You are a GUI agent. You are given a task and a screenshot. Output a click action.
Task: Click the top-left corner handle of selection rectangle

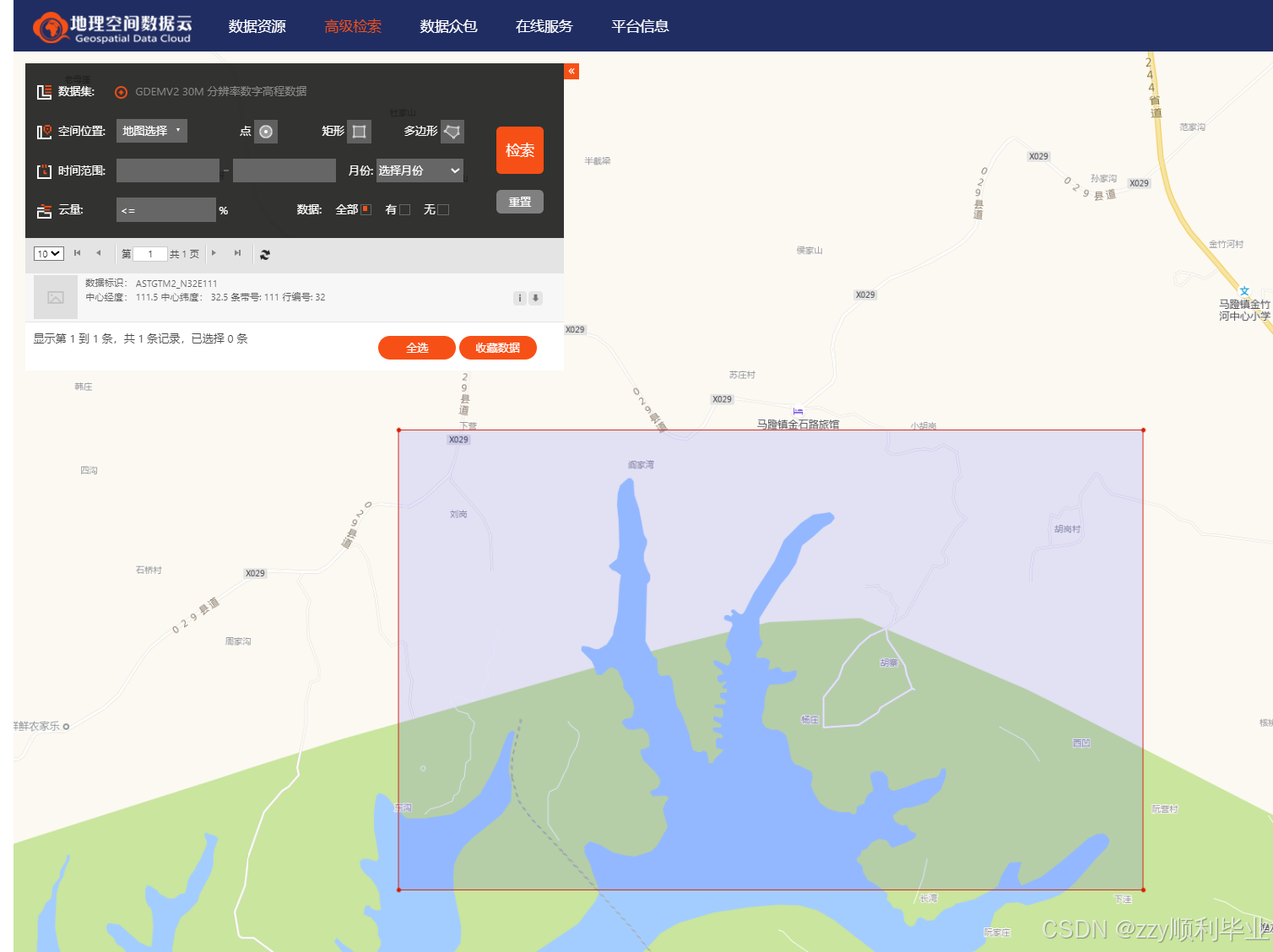(398, 430)
